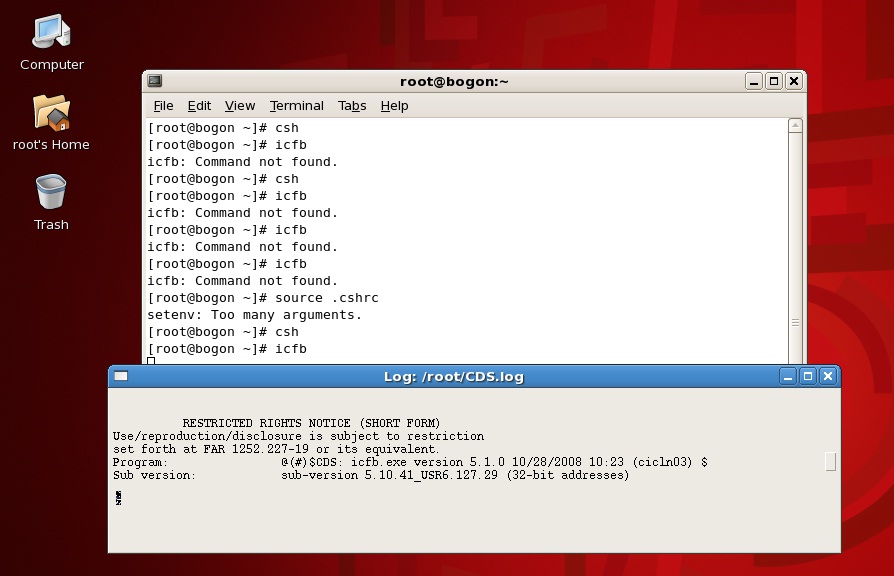The width and height of the screenshot is (894, 576).
Task: Open the Terminal menu
Action: tap(296, 106)
